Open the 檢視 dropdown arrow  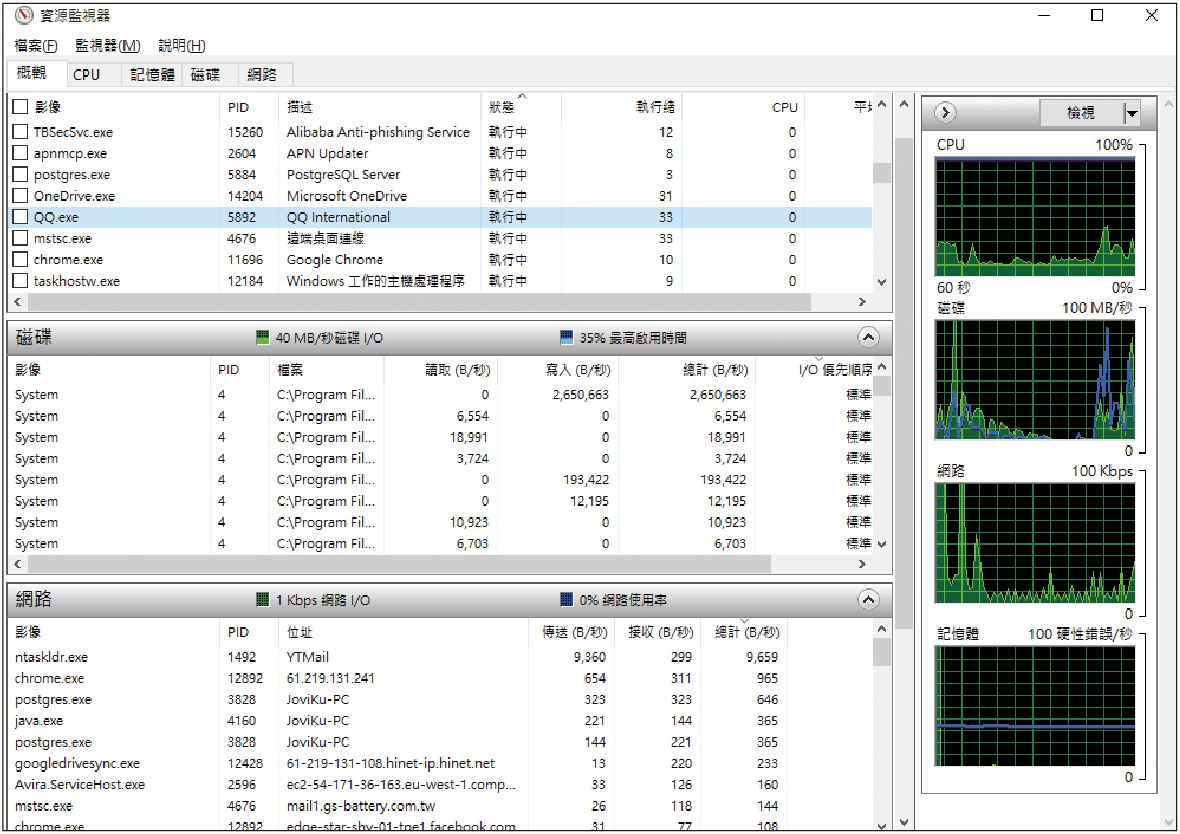click(x=1131, y=113)
